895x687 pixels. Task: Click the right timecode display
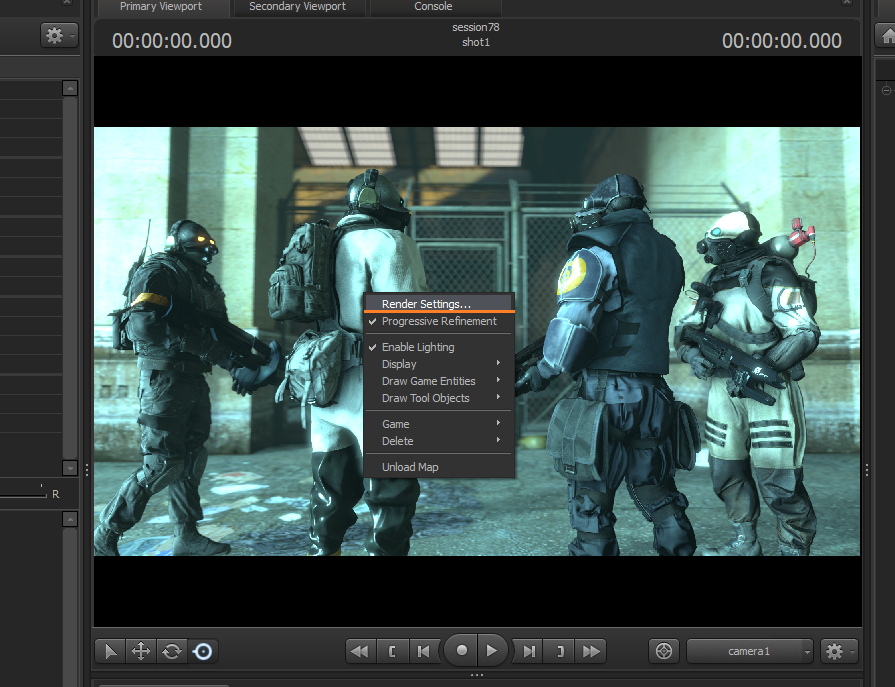[x=781, y=41]
